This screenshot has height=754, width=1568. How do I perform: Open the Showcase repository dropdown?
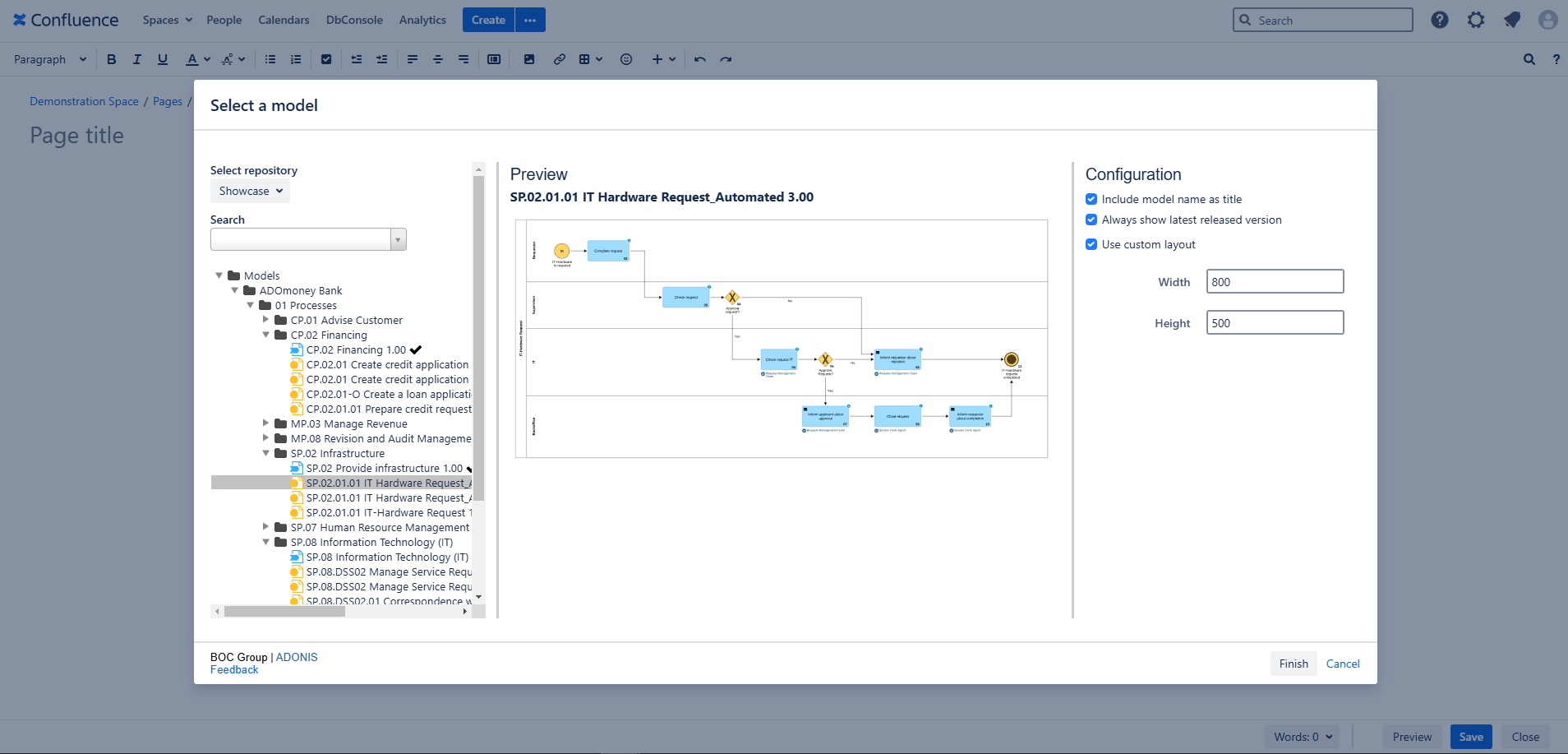(x=250, y=191)
